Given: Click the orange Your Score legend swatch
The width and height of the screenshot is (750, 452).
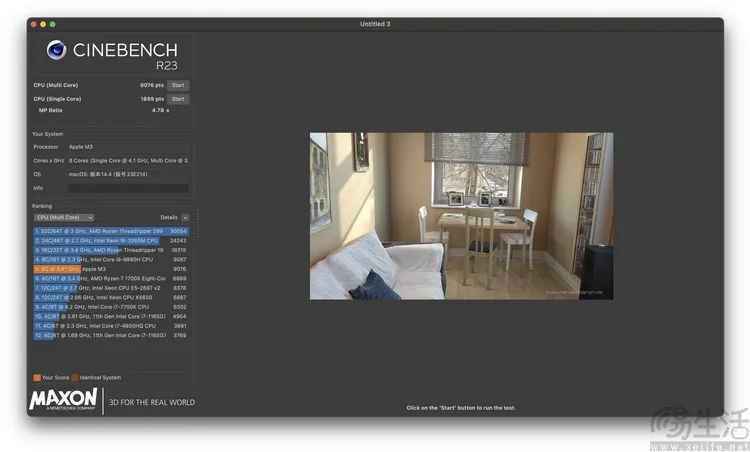Looking at the screenshot, I should (37, 377).
